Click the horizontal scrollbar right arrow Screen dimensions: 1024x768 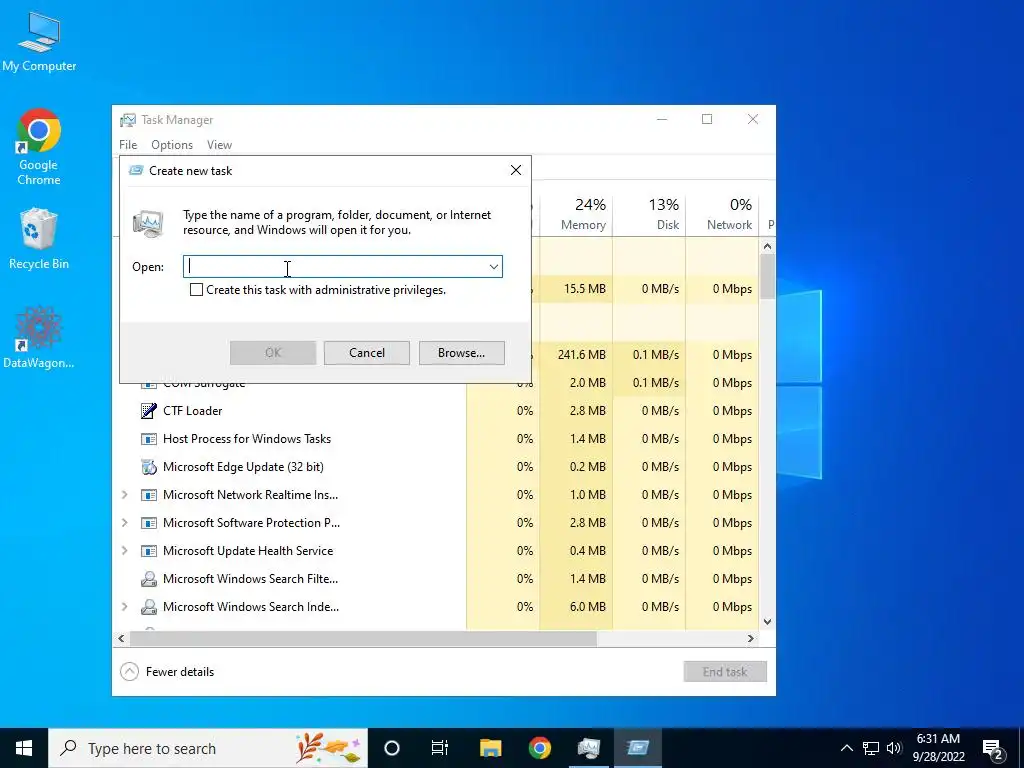pyautogui.click(x=751, y=639)
